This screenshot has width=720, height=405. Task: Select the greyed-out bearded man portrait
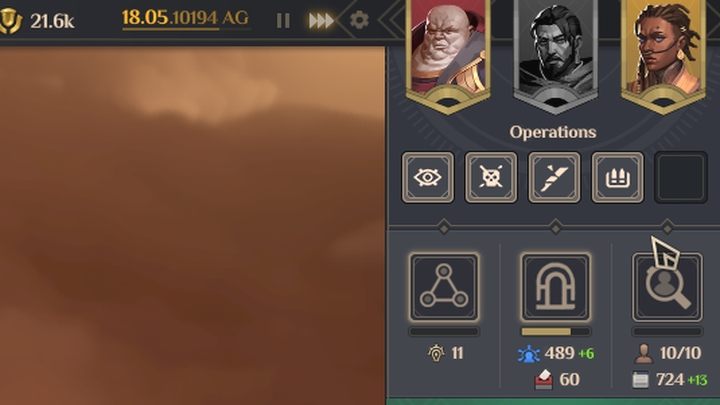556,55
